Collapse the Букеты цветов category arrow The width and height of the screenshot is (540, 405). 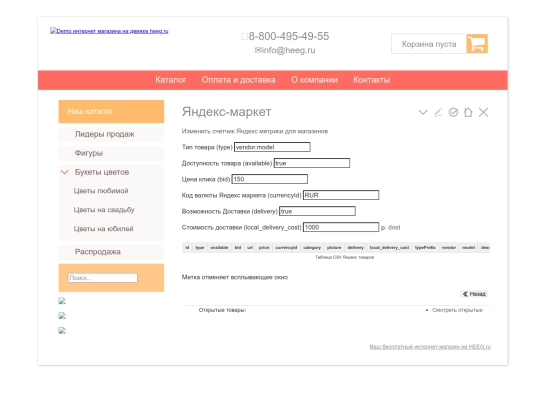point(64,172)
